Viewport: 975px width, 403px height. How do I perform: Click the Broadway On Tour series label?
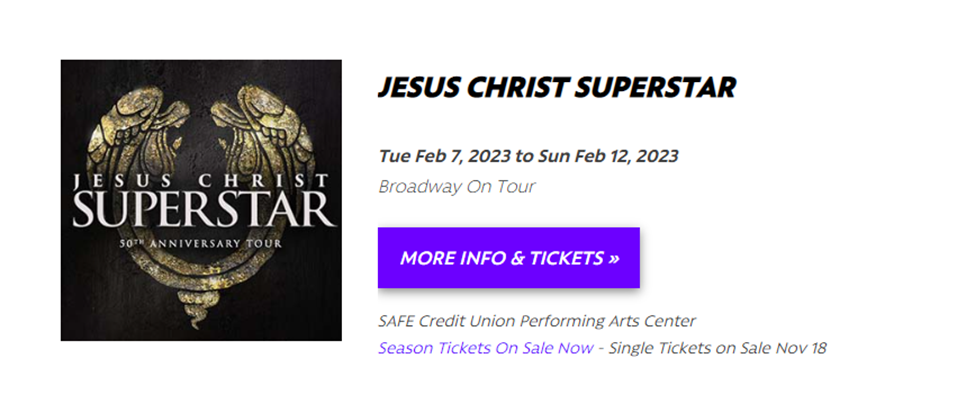(457, 186)
